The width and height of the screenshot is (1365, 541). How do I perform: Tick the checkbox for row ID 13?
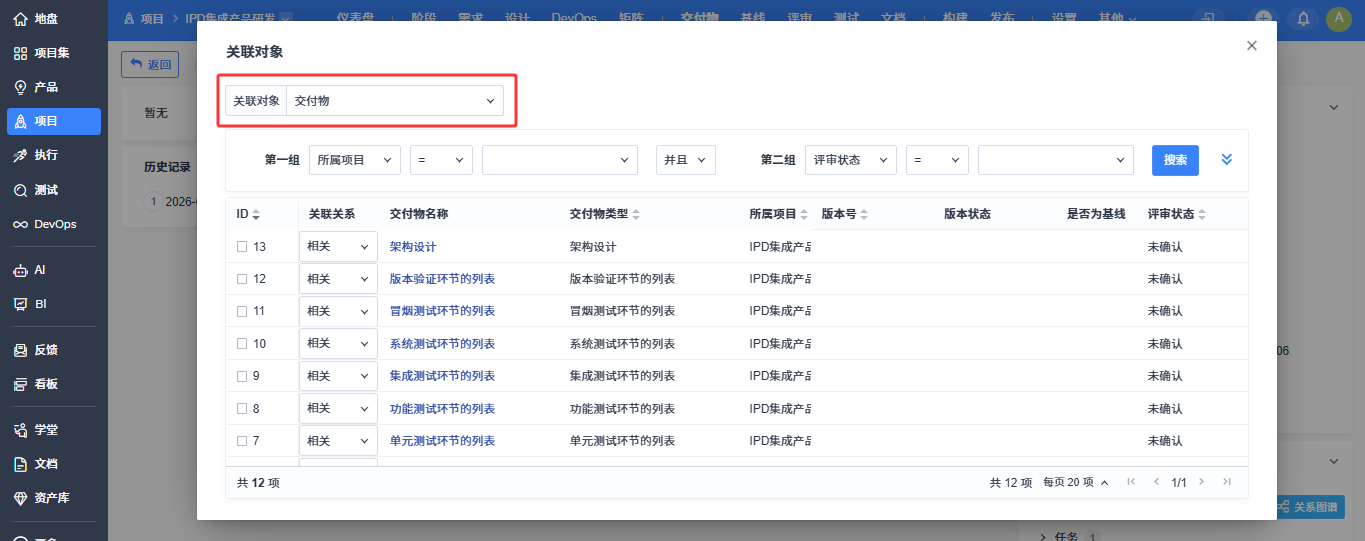click(242, 246)
